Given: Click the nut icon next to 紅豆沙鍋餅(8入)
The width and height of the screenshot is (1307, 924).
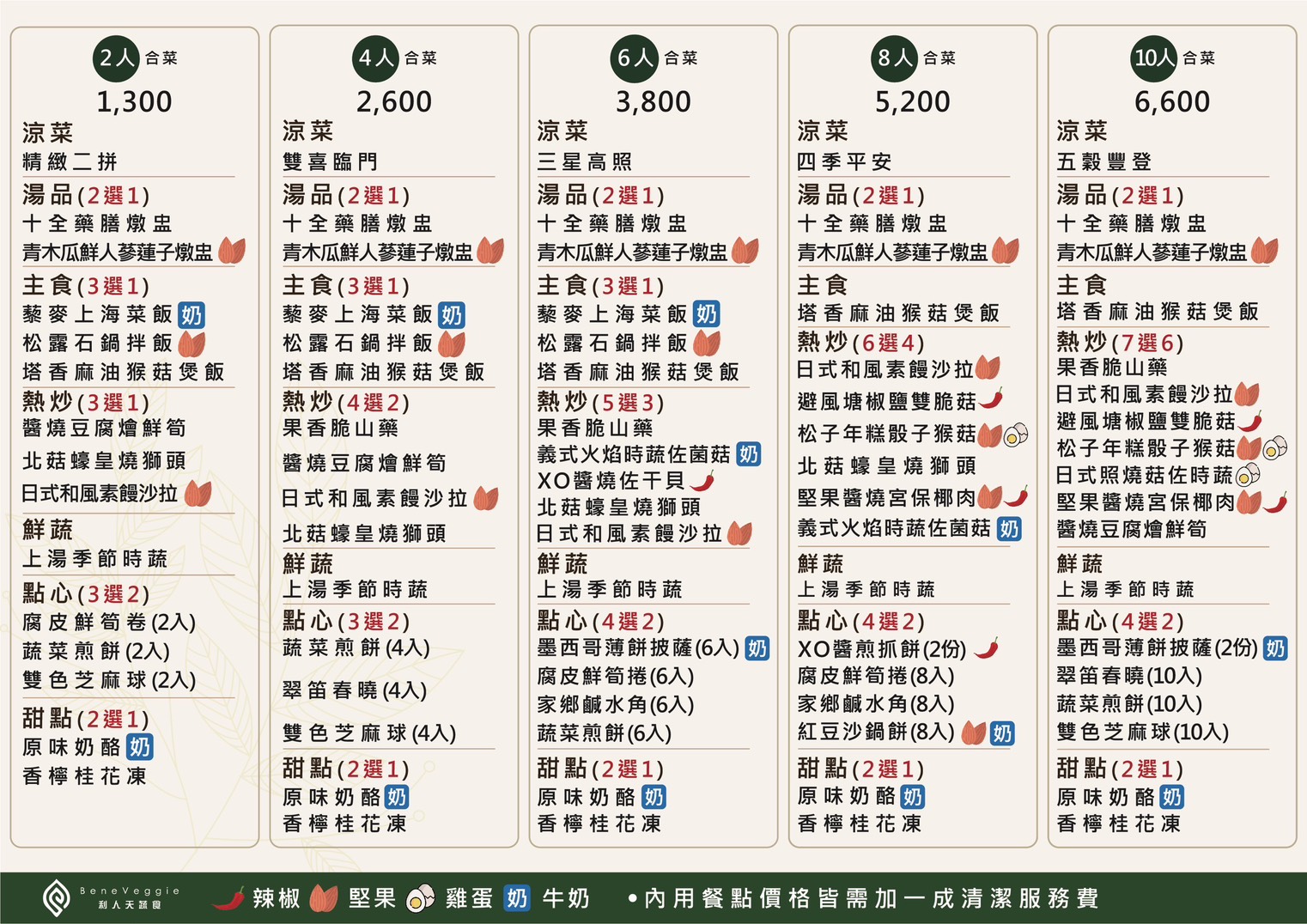Looking at the screenshot, I should click(974, 733).
